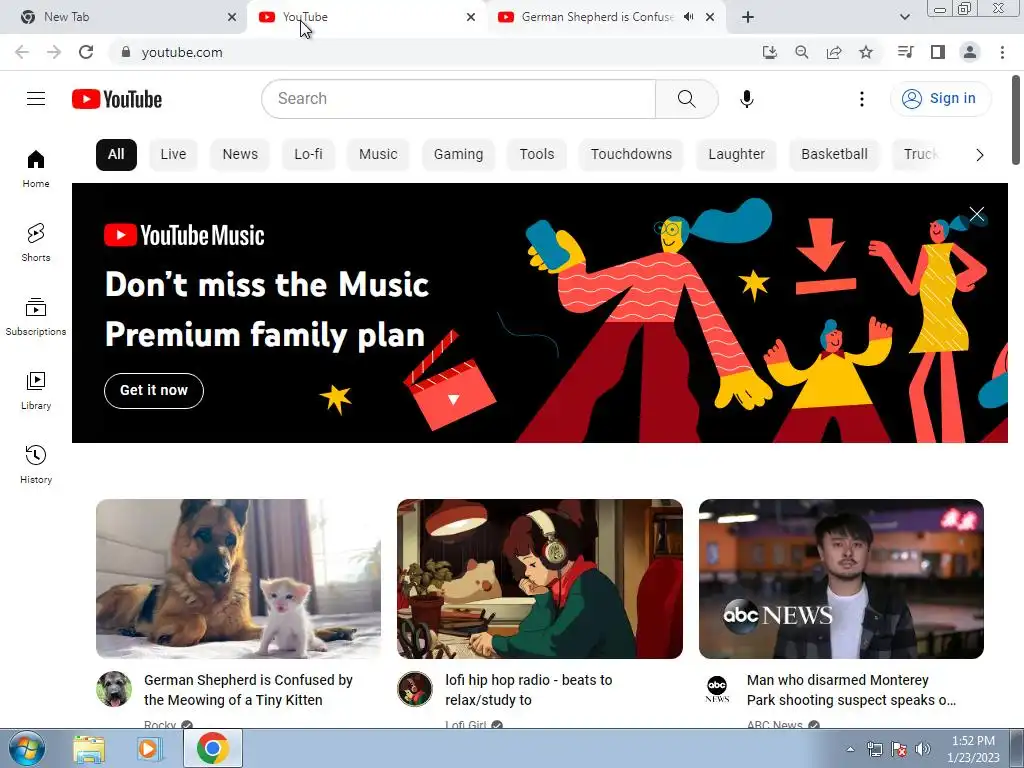Open ABC News channel avatar
This screenshot has width=1024, height=768.
[717, 689]
